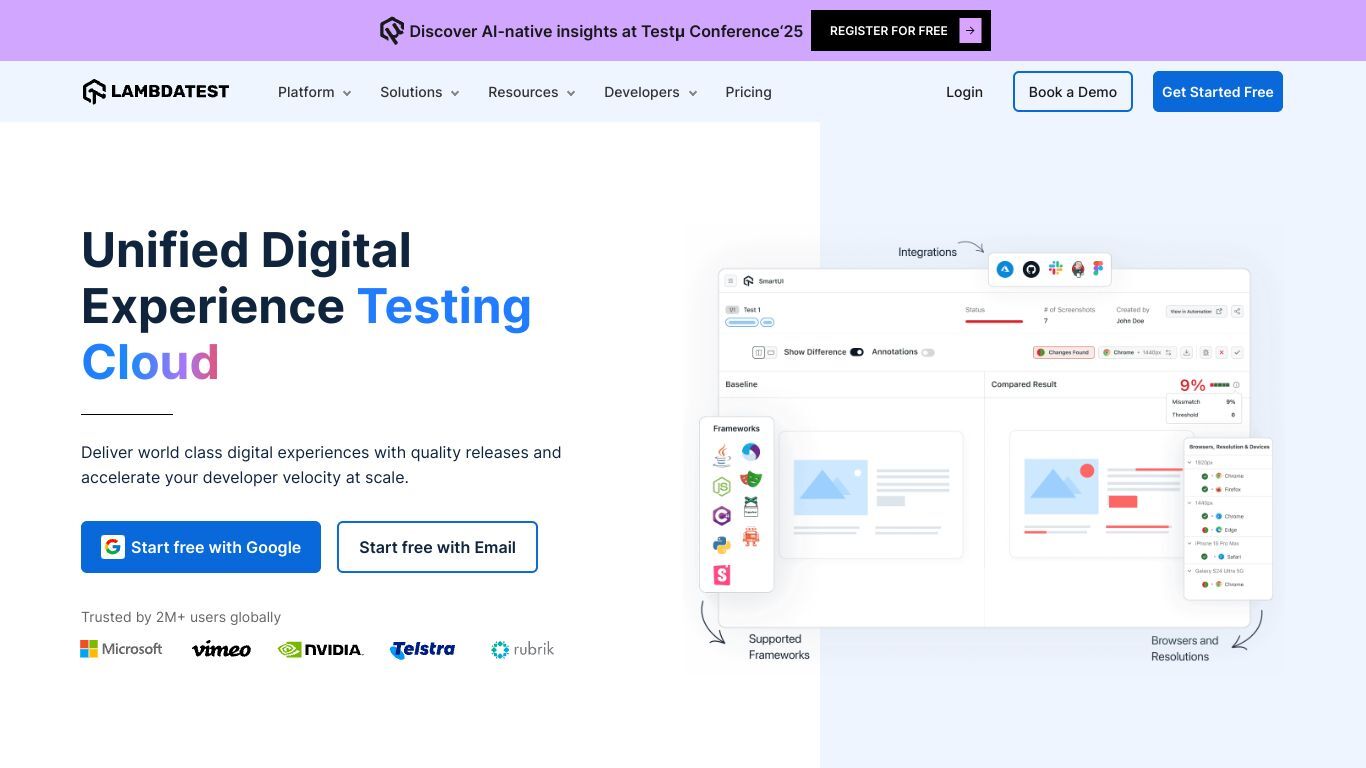
Task: Select the Puppeteer framework icon
Action: (x=751, y=508)
